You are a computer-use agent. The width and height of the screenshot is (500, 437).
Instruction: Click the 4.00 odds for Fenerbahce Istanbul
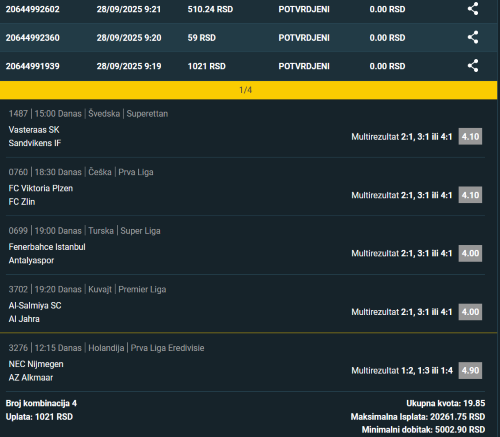coord(470,253)
